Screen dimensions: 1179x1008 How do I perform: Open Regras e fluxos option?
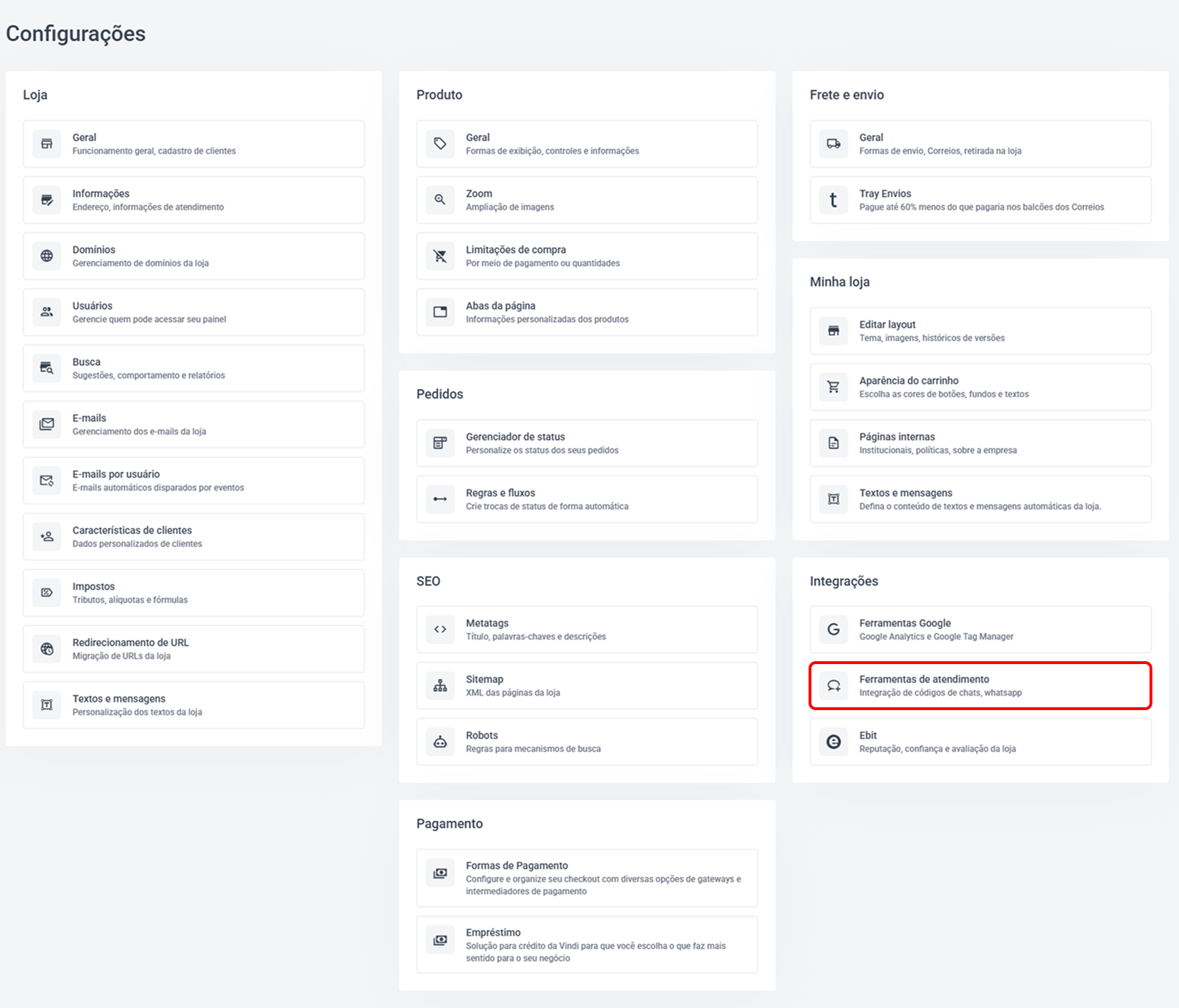(x=587, y=499)
